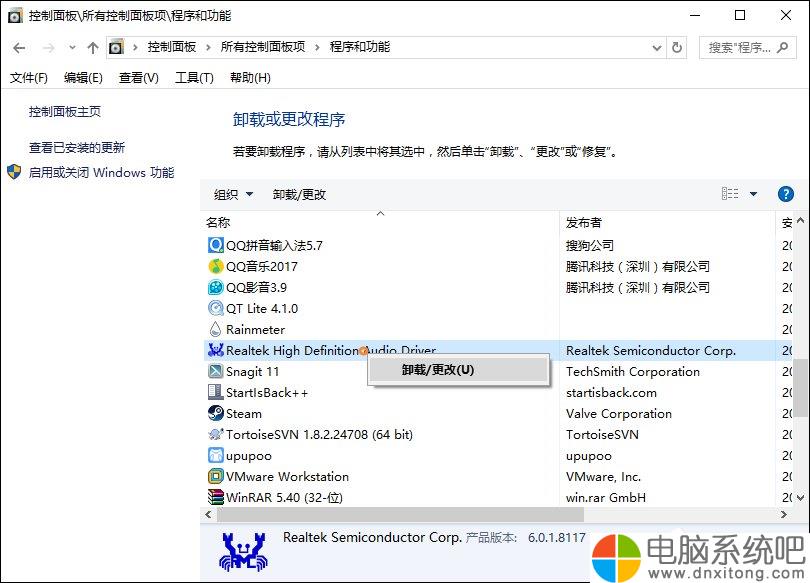Open the view options dropdown arrow
The height and width of the screenshot is (583, 810).
(753, 194)
